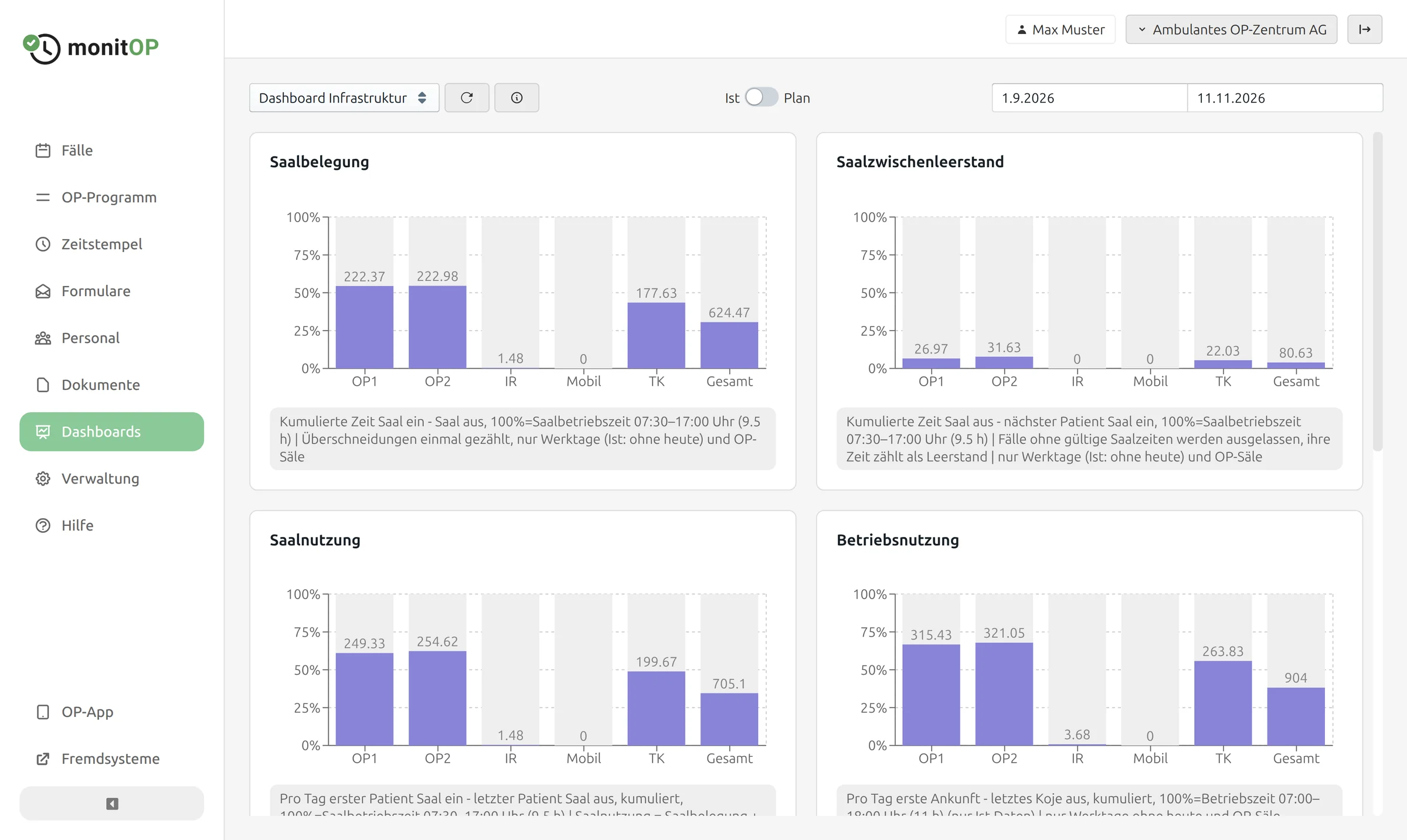Click OP2 bar in Saalzwischenleerstand chart
Screen dimensions: 1407x840
1004,363
